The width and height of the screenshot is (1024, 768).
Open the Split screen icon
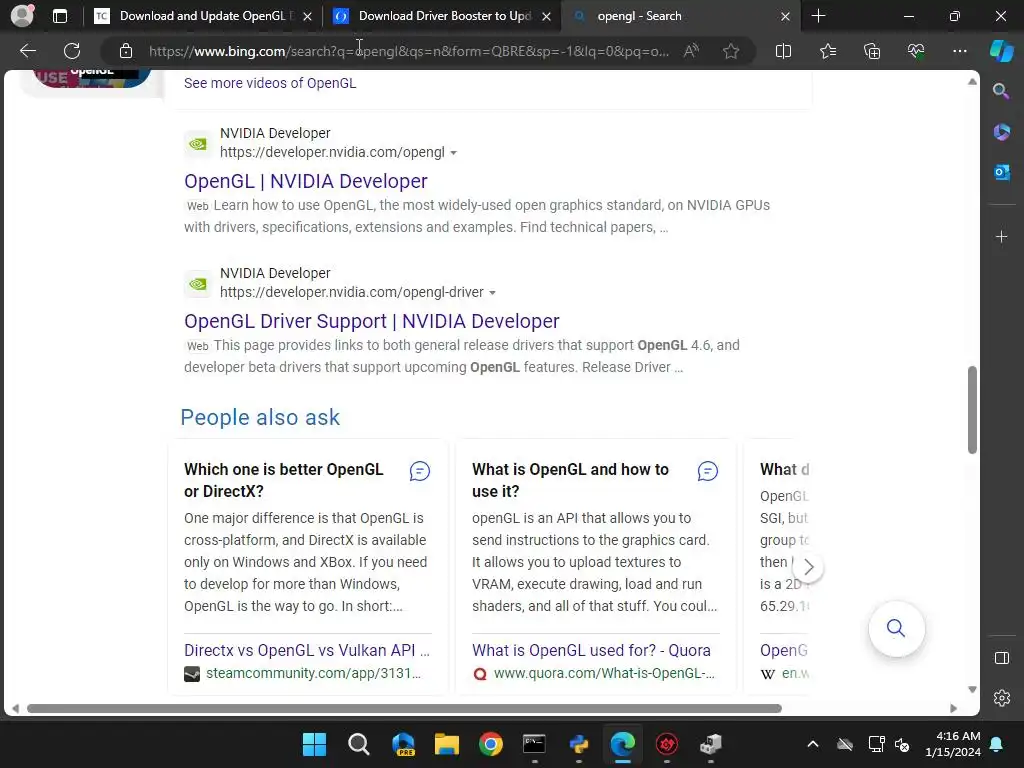point(783,51)
